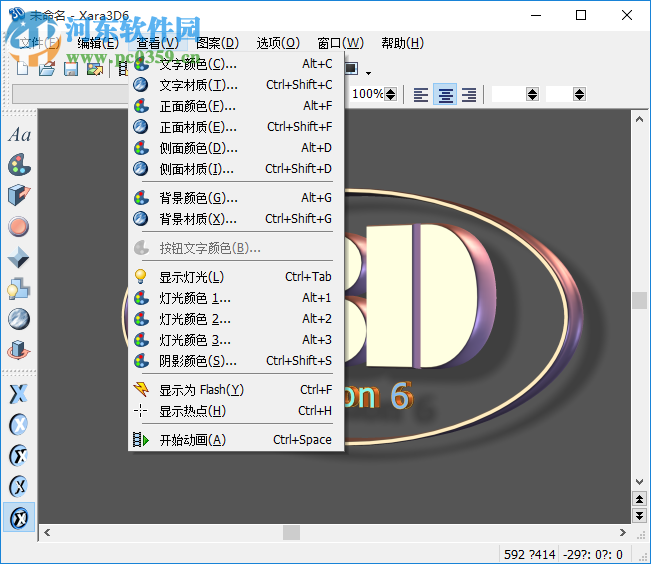The width and height of the screenshot is (651, 564).
Task: Click the 100% zoom value field
Action: (x=367, y=94)
